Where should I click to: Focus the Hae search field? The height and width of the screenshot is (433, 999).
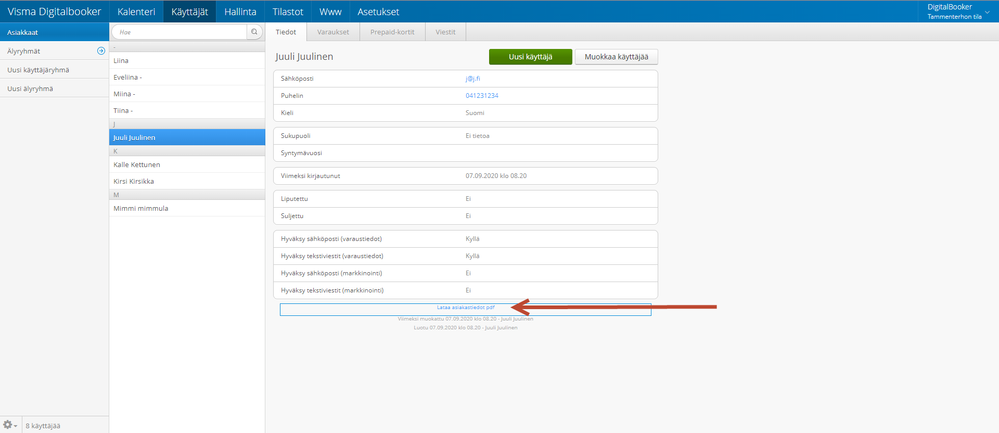(x=180, y=31)
